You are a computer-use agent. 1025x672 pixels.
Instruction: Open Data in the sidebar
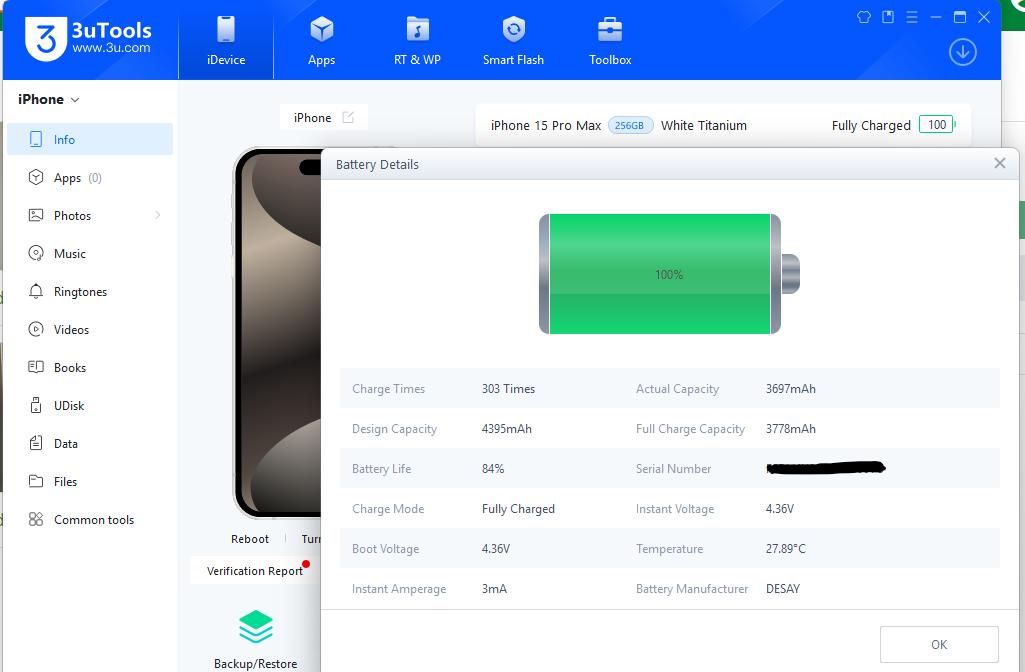(x=90, y=443)
